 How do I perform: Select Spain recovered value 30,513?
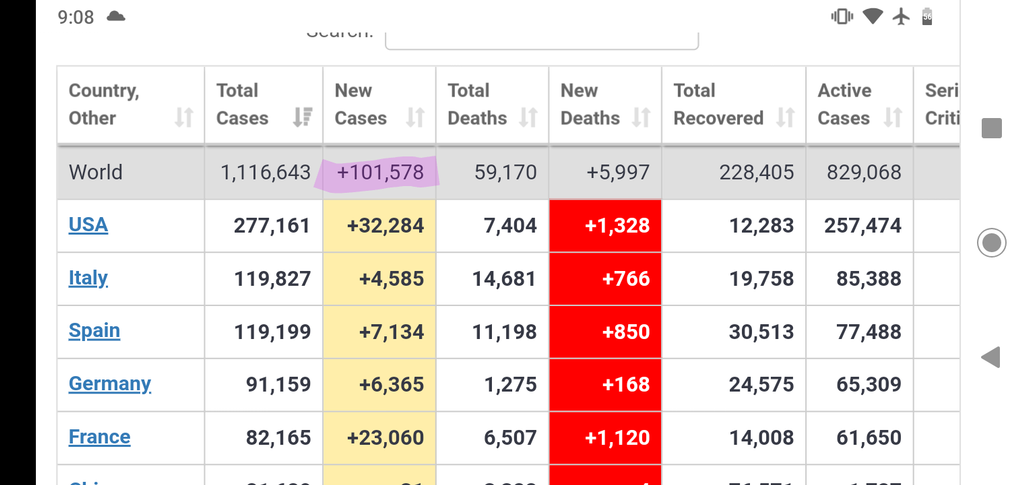(761, 332)
